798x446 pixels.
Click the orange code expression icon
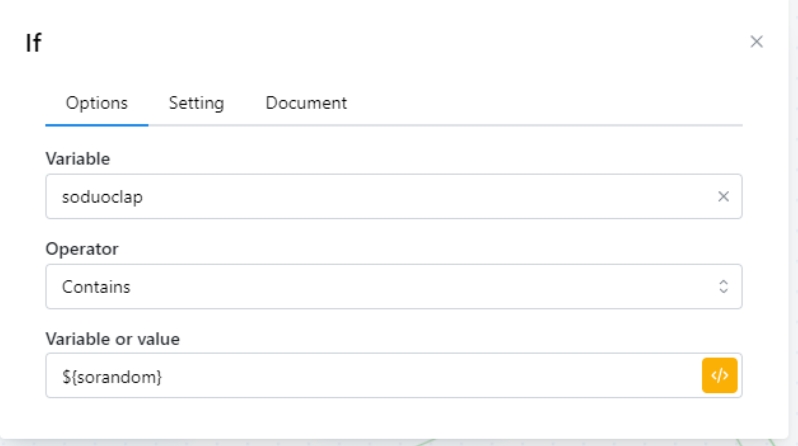tap(719, 376)
